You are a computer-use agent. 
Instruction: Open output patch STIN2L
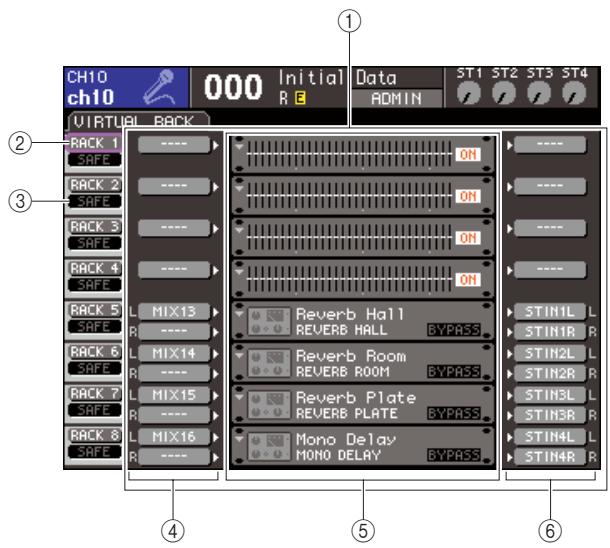click(550, 353)
